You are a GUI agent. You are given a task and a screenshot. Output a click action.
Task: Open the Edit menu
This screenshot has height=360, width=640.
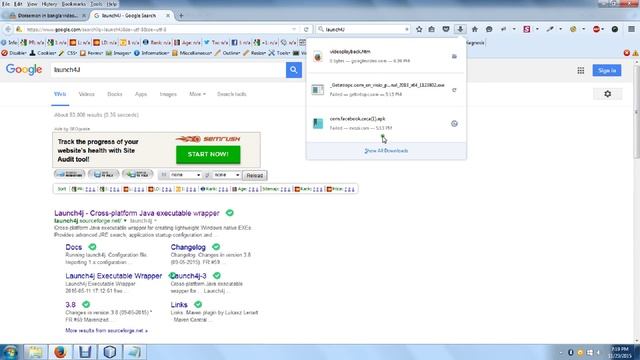coord(18,4)
